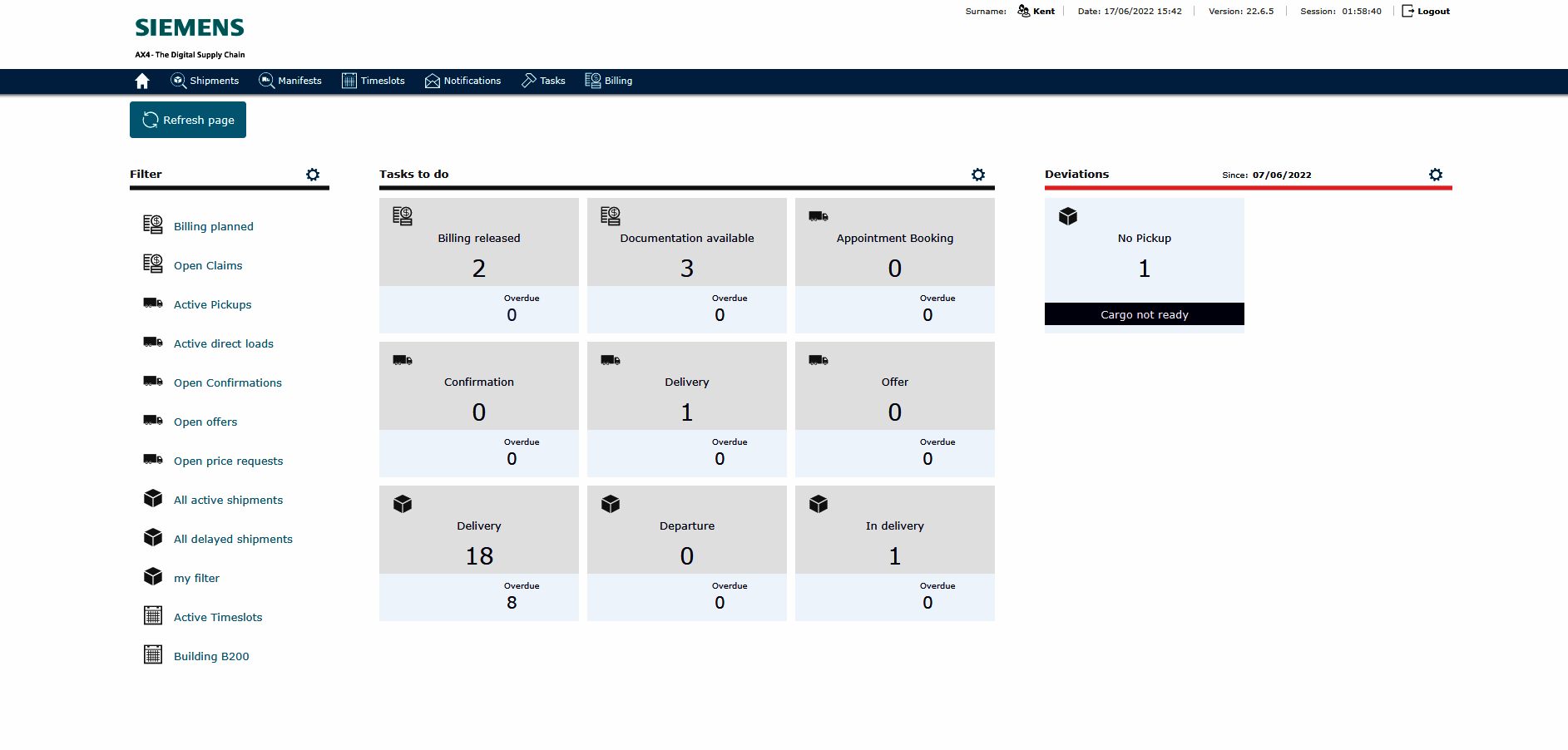Click the Refresh page button
This screenshot has height=750, width=1568.
point(187,120)
